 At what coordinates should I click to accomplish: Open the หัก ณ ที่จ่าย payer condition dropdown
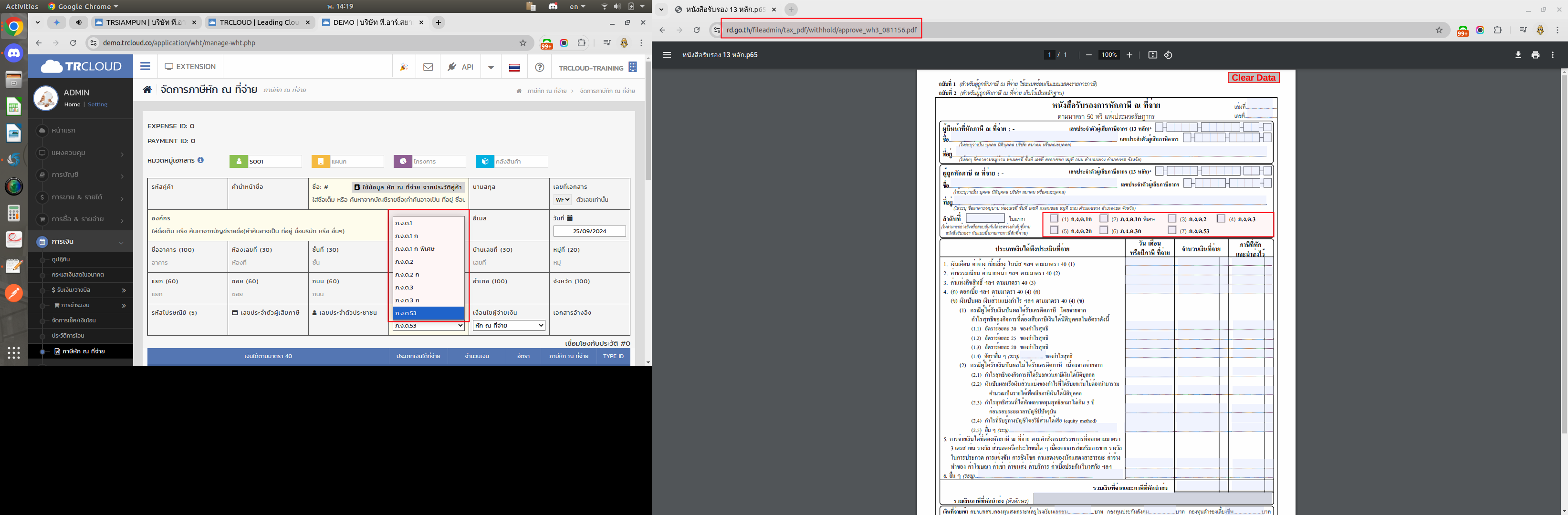pyautogui.click(x=509, y=325)
